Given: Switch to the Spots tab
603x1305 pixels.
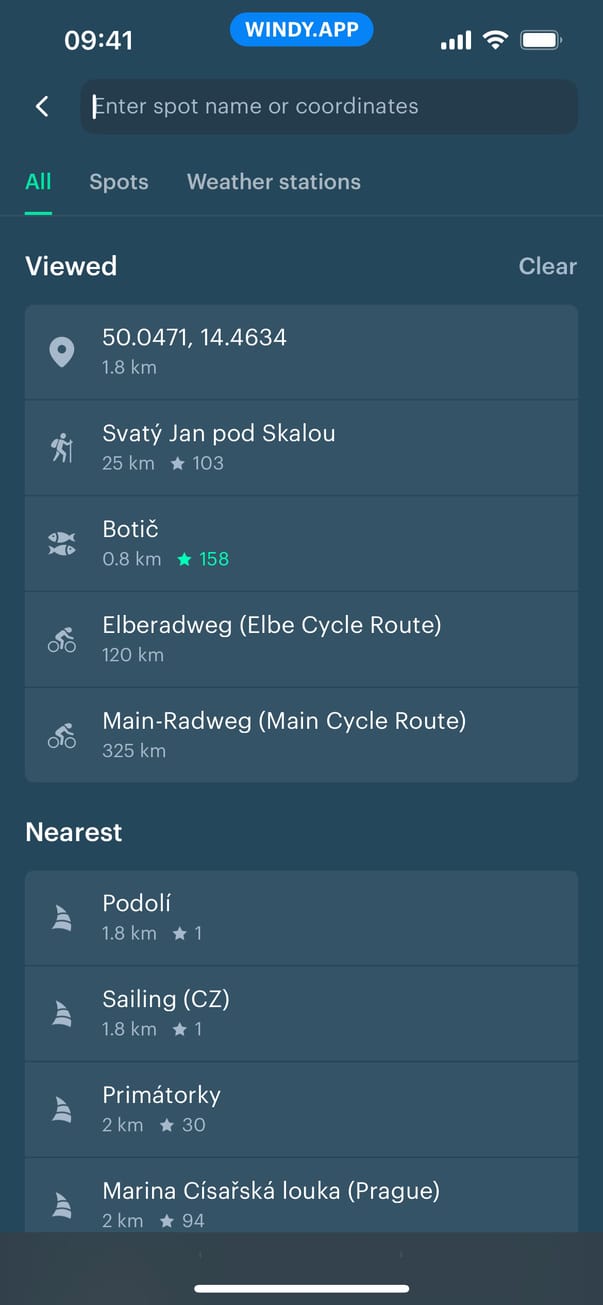Looking at the screenshot, I should [x=118, y=182].
